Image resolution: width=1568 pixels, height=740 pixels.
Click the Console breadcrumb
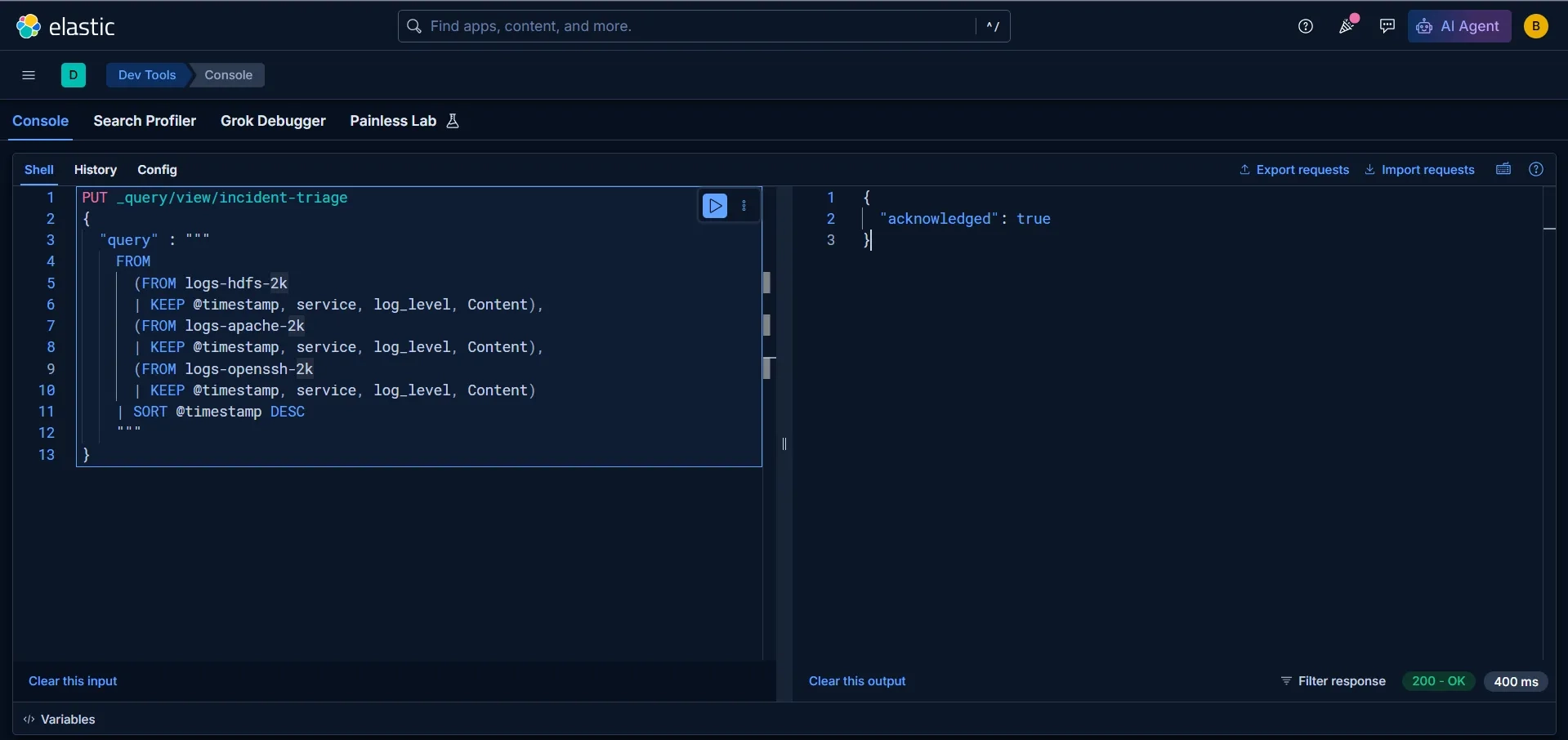point(229,75)
